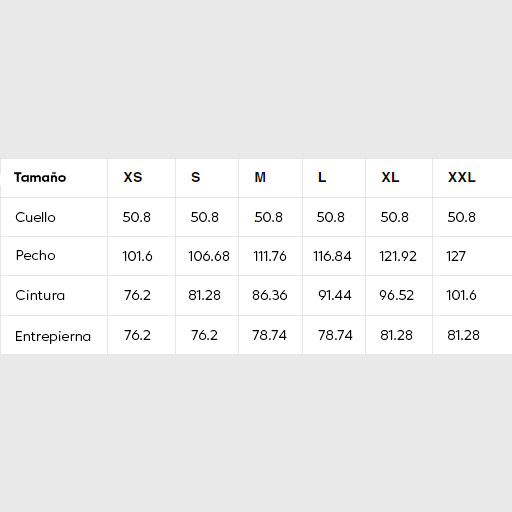Select the XXL size column header
Image resolution: width=512 pixels, height=512 pixels.
click(x=462, y=177)
